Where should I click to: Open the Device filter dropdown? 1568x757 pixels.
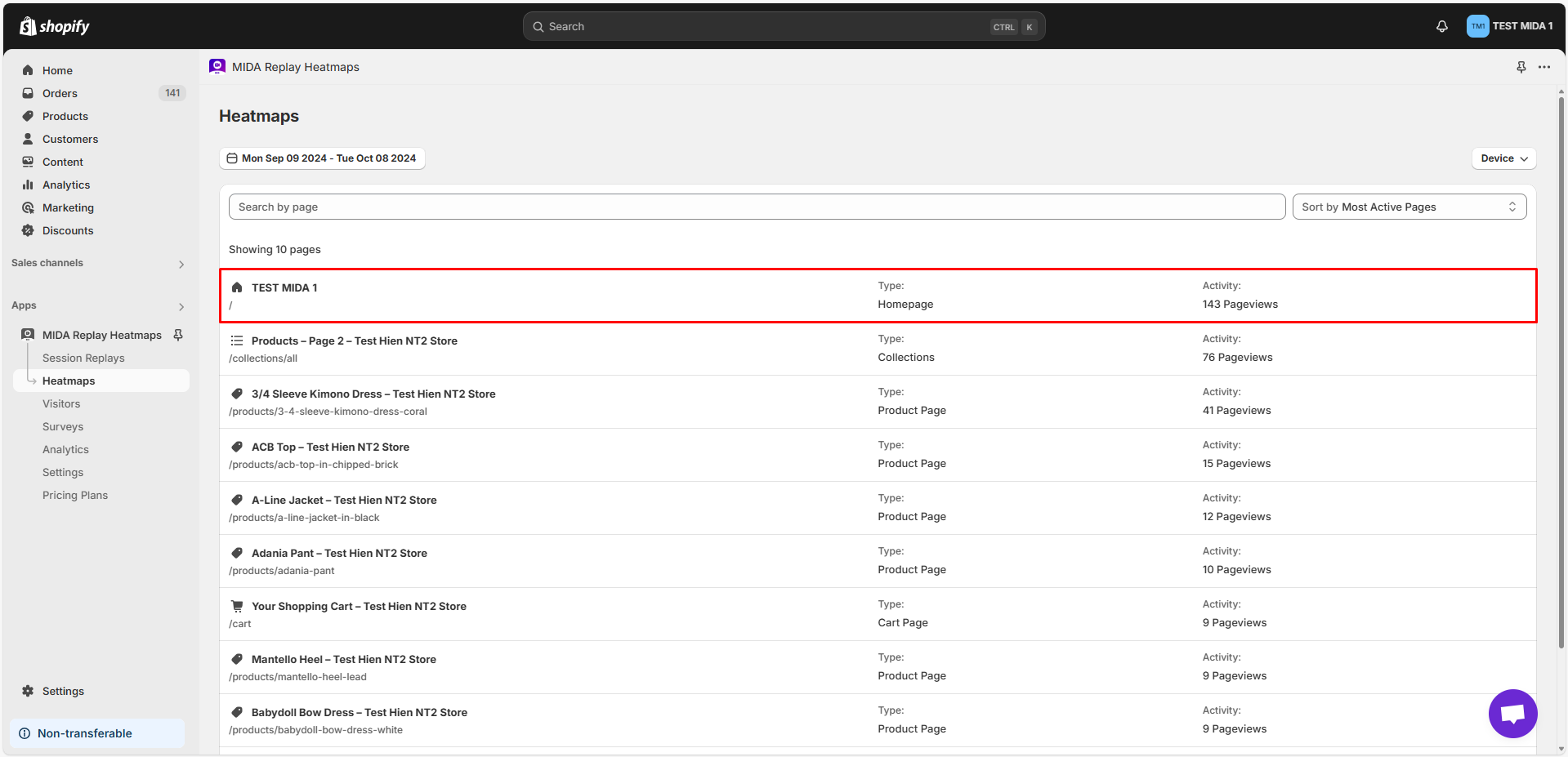click(1503, 158)
